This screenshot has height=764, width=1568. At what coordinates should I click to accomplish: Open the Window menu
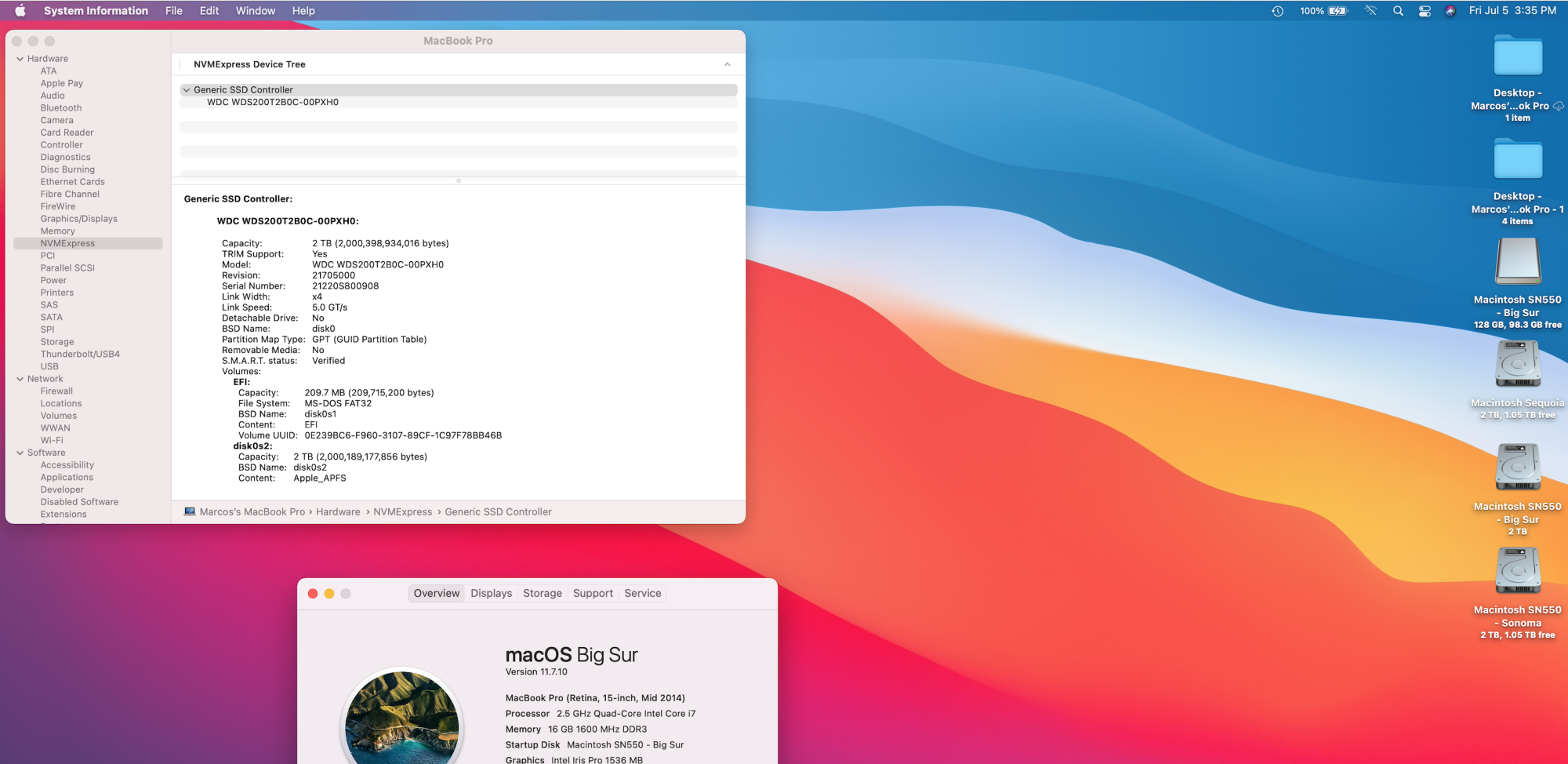tap(256, 11)
